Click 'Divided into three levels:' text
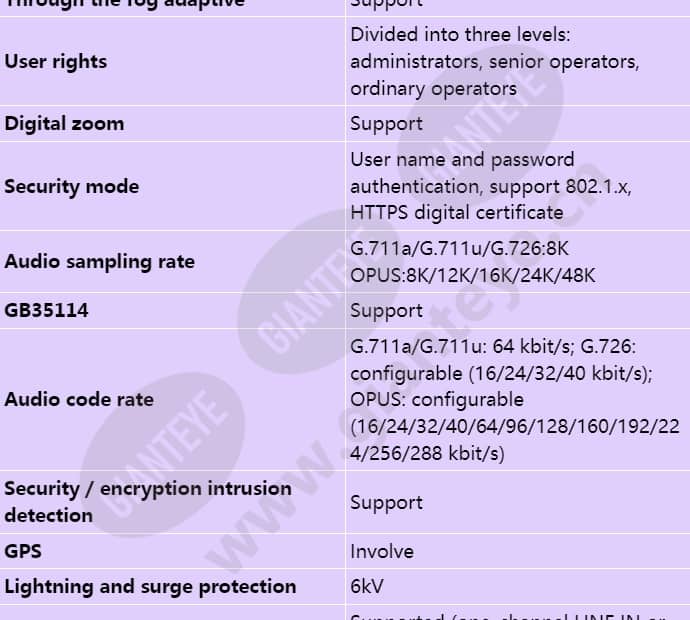Screen dimensions: 690x620 point(460,35)
